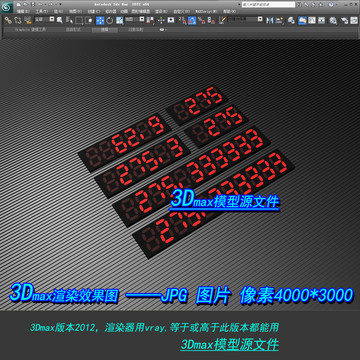Expand the ribbon minimize options arrow

click(166, 30)
